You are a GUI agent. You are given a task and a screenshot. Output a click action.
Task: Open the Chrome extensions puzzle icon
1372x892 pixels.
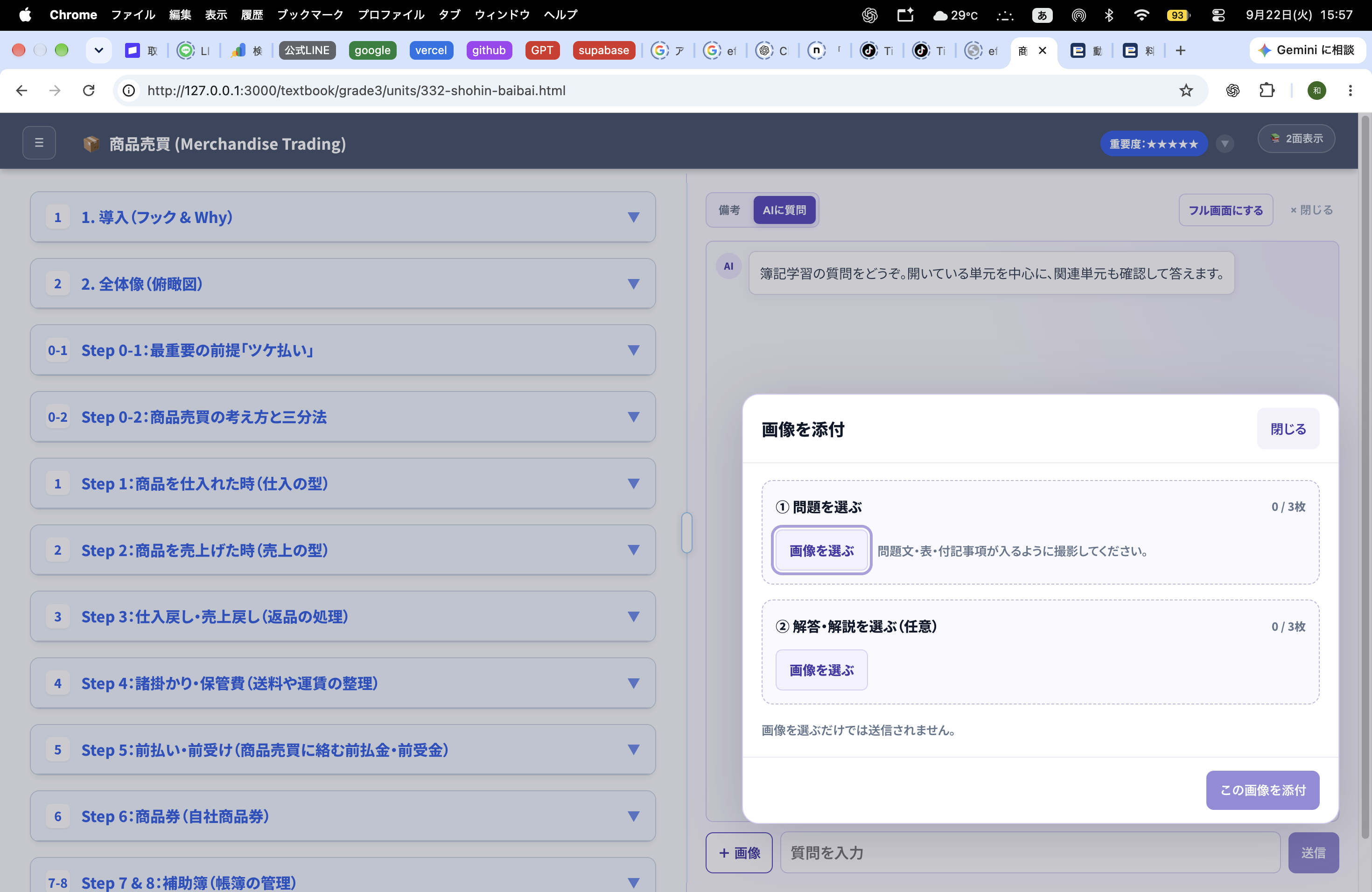(1267, 91)
